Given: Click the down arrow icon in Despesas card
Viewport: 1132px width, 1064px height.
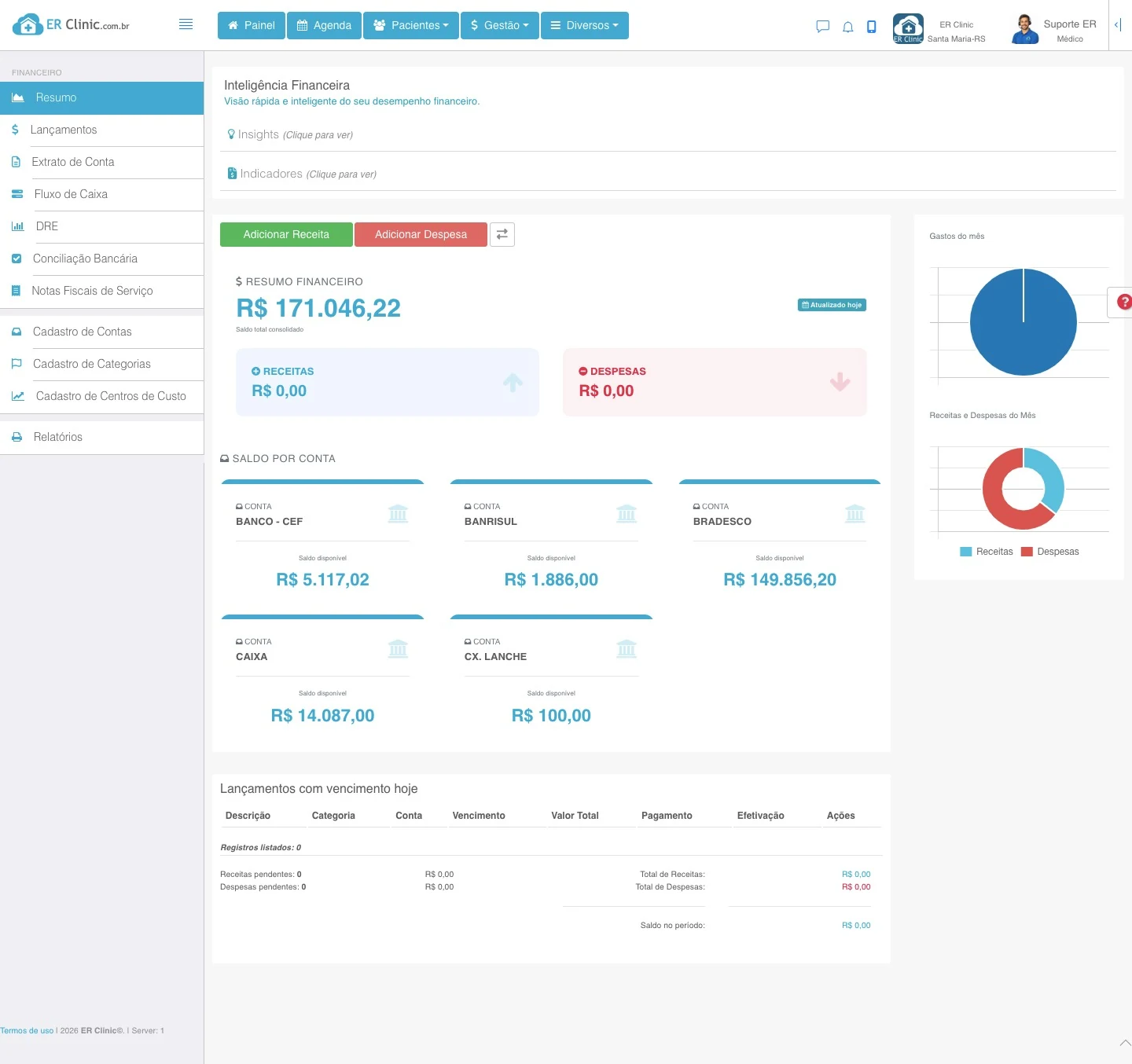Looking at the screenshot, I should (840, 382).
